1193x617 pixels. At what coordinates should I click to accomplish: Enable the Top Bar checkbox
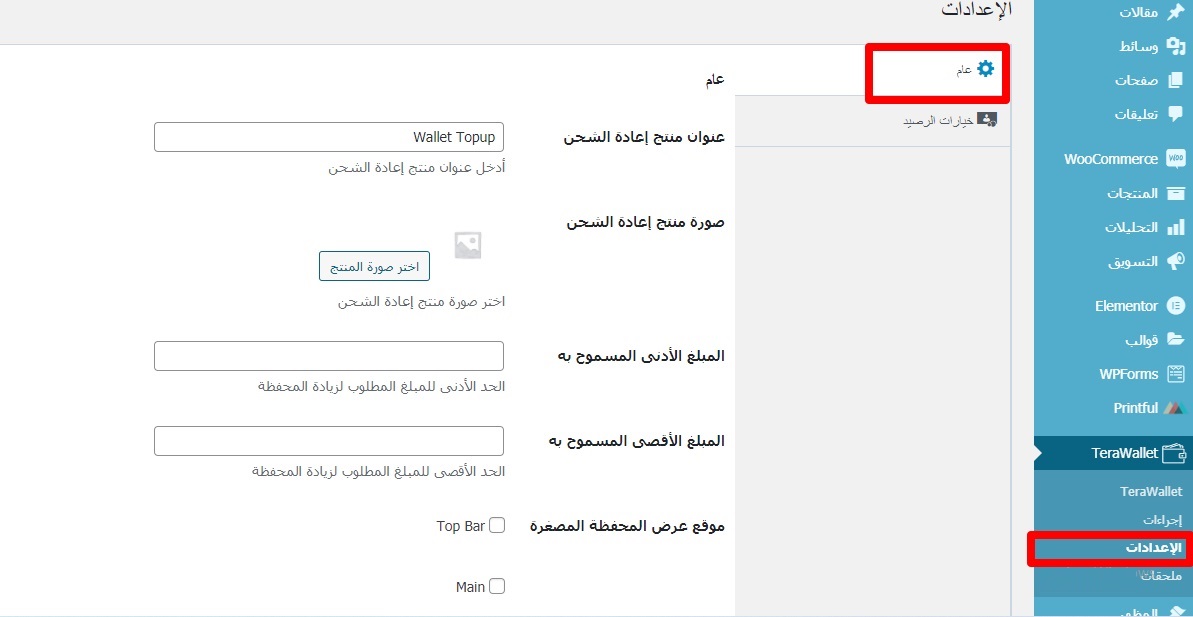(497, 526)
